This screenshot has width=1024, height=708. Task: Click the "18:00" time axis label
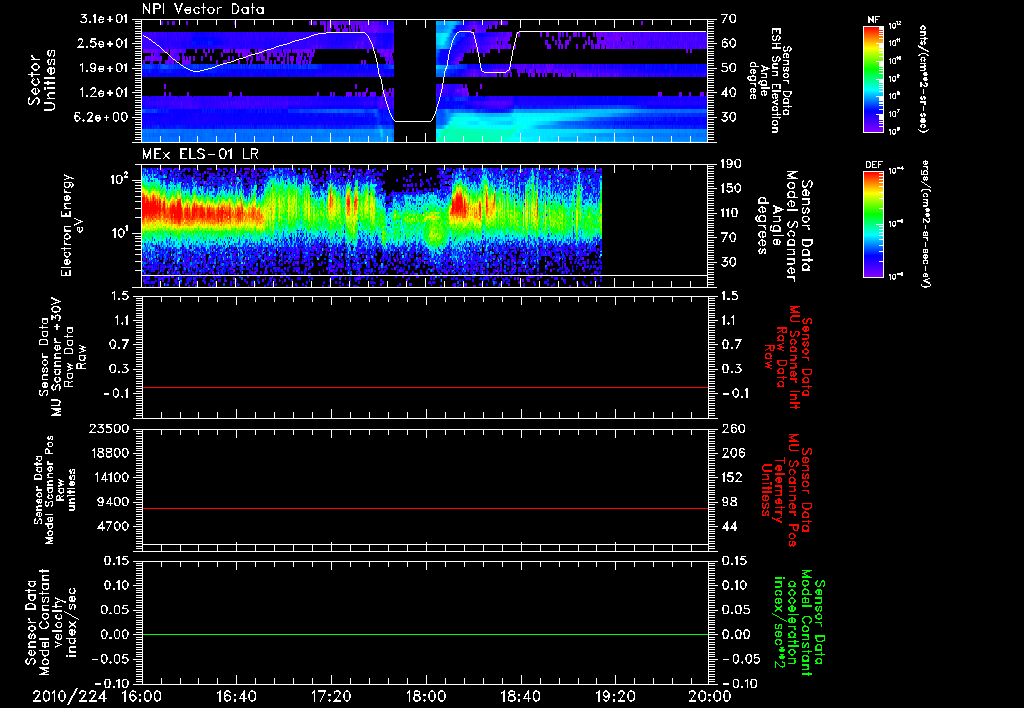pos(426,697)
